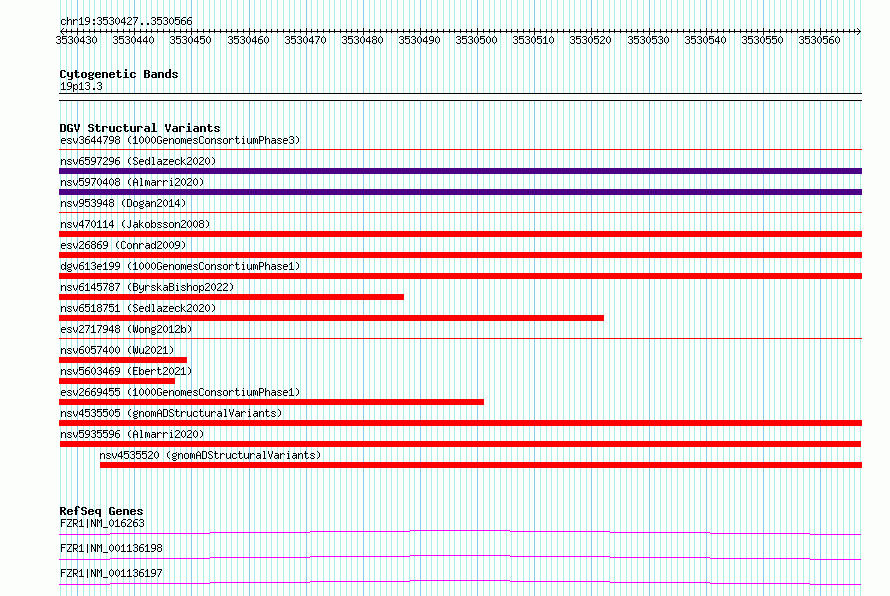The height and width of the screenshot is (596, 890).
Task: Click the RefSeq Genes track title
Action: (101, 511)
